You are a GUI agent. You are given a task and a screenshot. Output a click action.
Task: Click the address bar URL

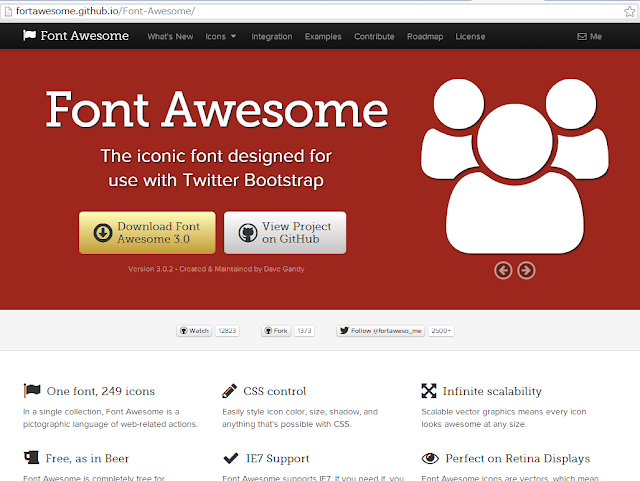pyautogui.click(x=105, y=11)
